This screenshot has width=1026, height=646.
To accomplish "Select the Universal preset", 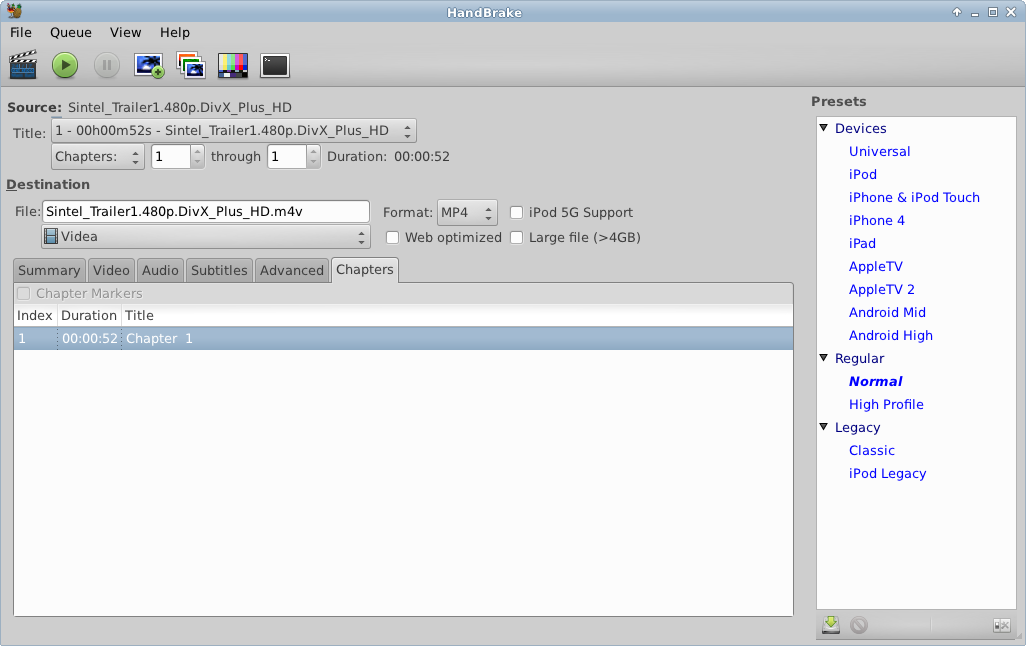I will click(879, 151).
